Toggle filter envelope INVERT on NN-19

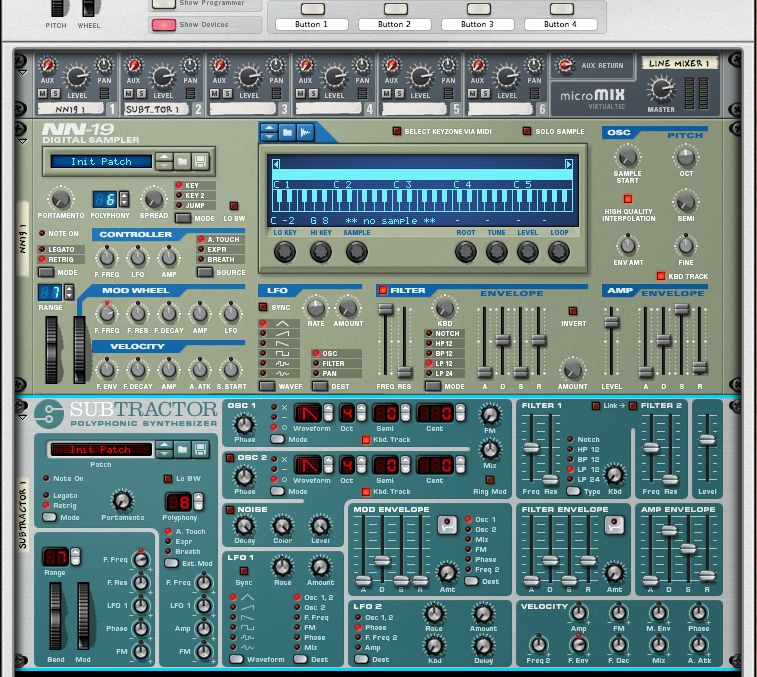(x=573, y=310)
